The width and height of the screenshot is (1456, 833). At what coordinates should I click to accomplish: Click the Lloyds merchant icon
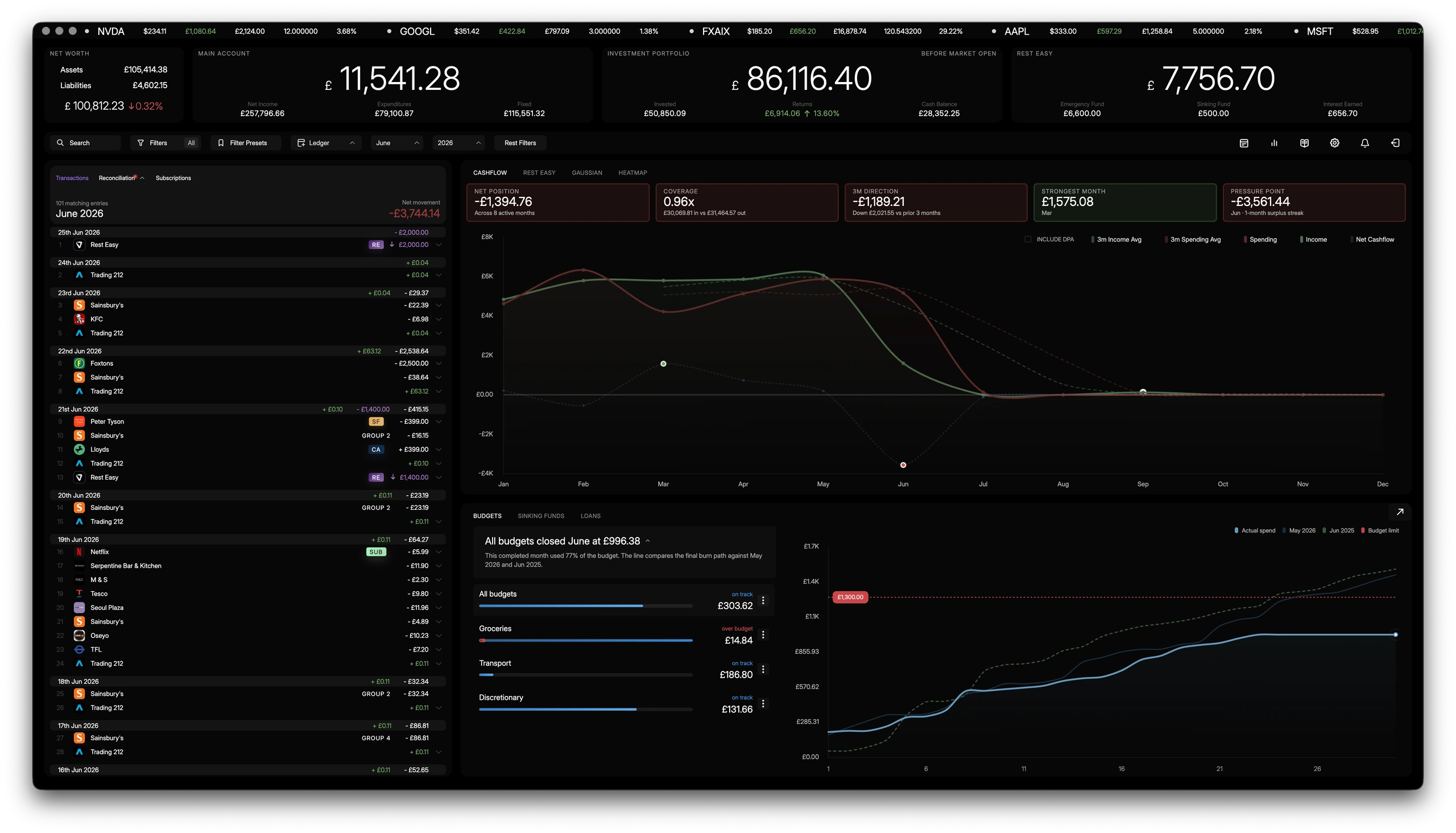click(80, 450)
